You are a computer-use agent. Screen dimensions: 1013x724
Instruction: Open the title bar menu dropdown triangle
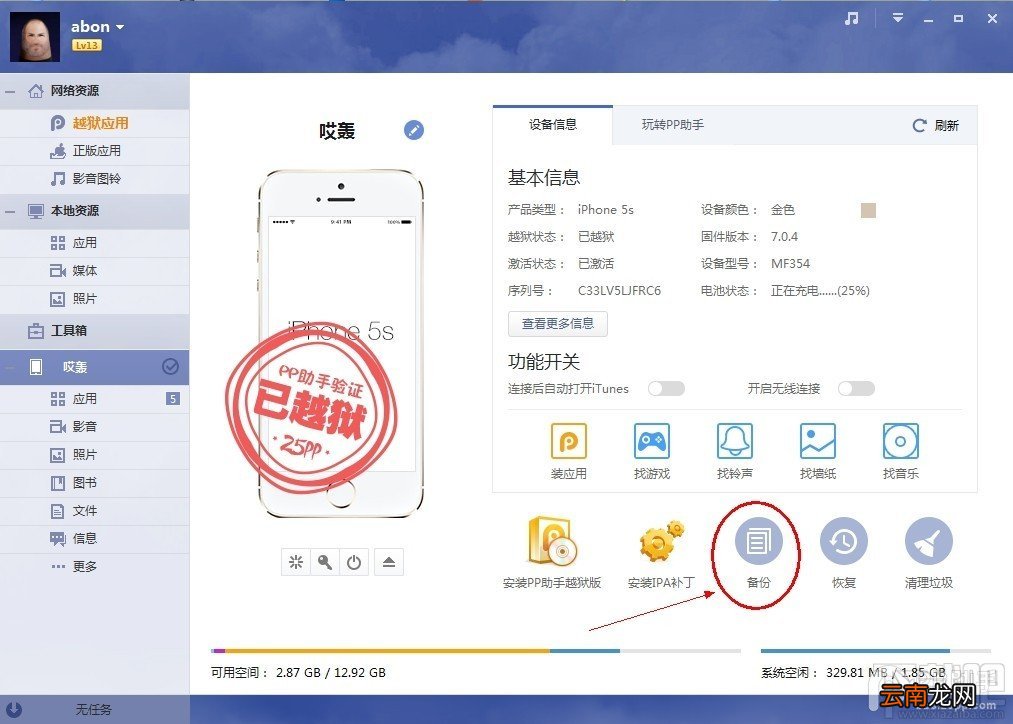point(897,18)
